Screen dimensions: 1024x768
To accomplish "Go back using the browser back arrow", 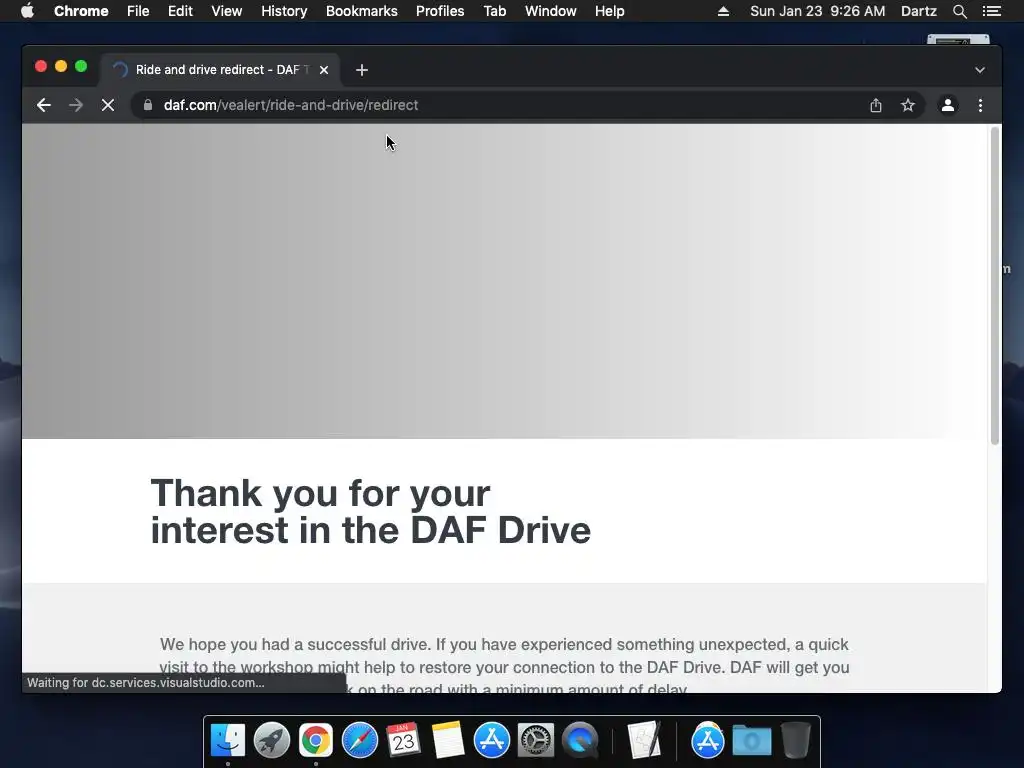I will (44, 105).
